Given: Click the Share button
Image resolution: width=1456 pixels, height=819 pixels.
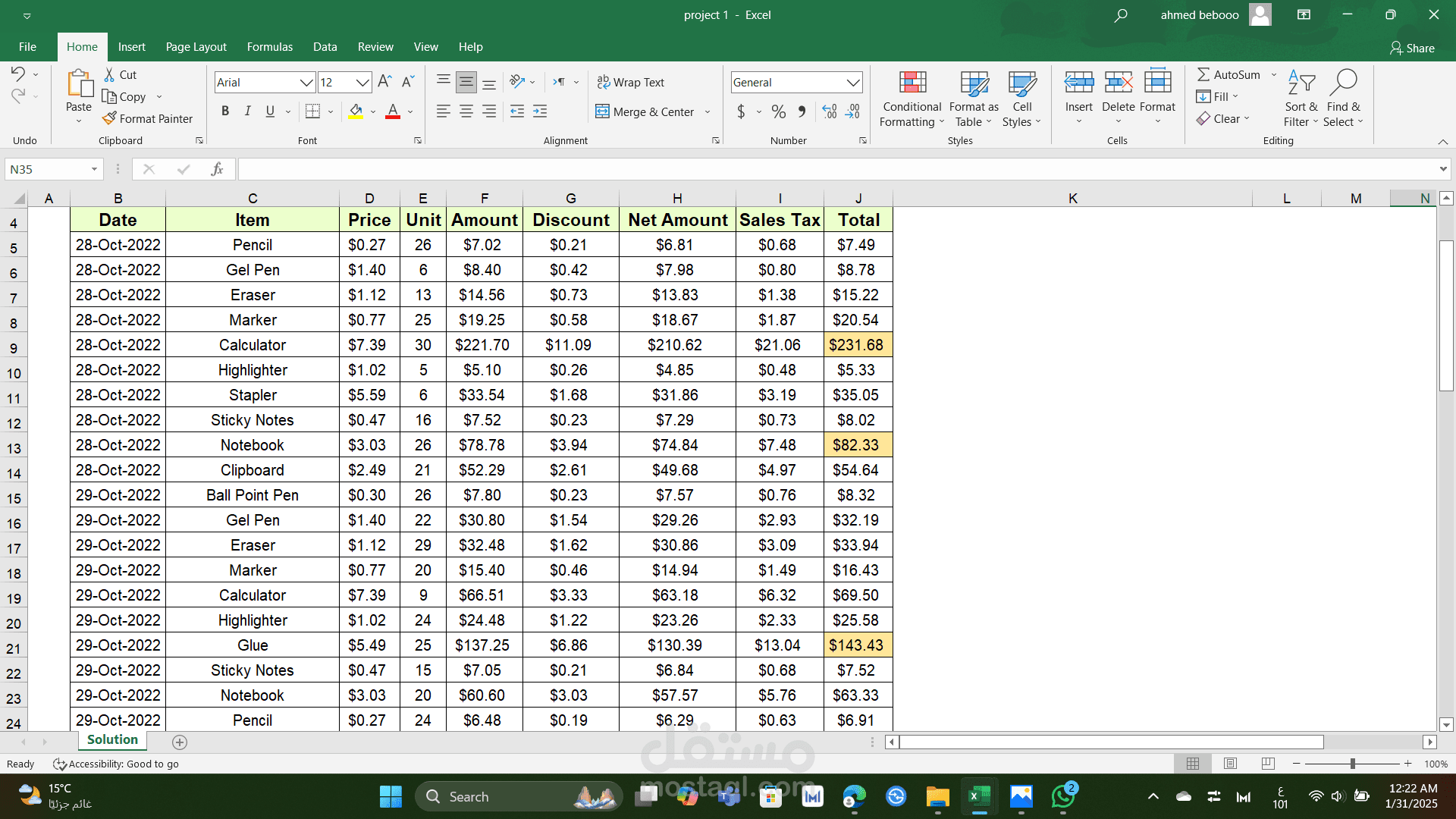Looking at the screenshot, I should click(1412, 48).
